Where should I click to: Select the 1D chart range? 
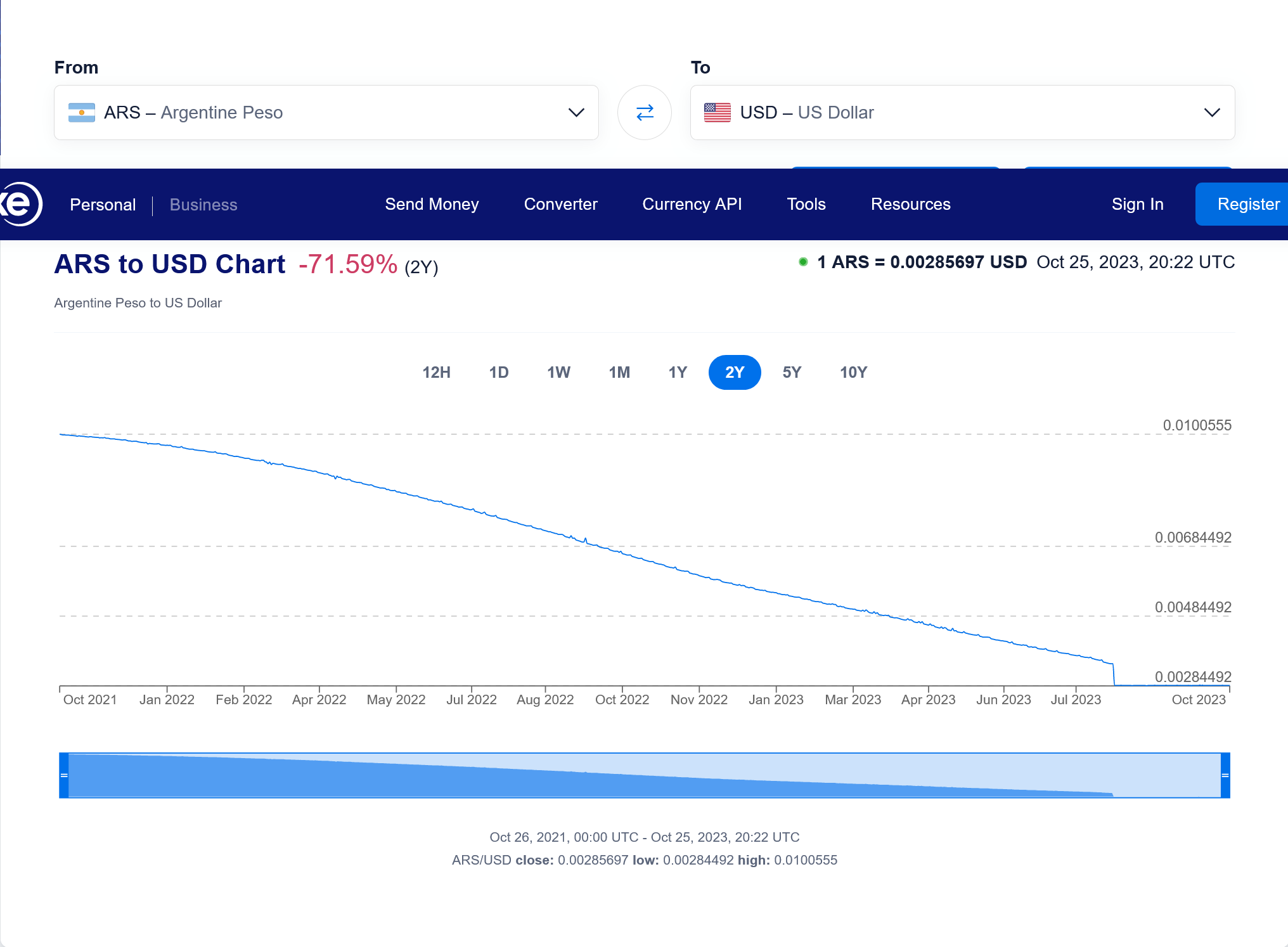click(499, 373)
